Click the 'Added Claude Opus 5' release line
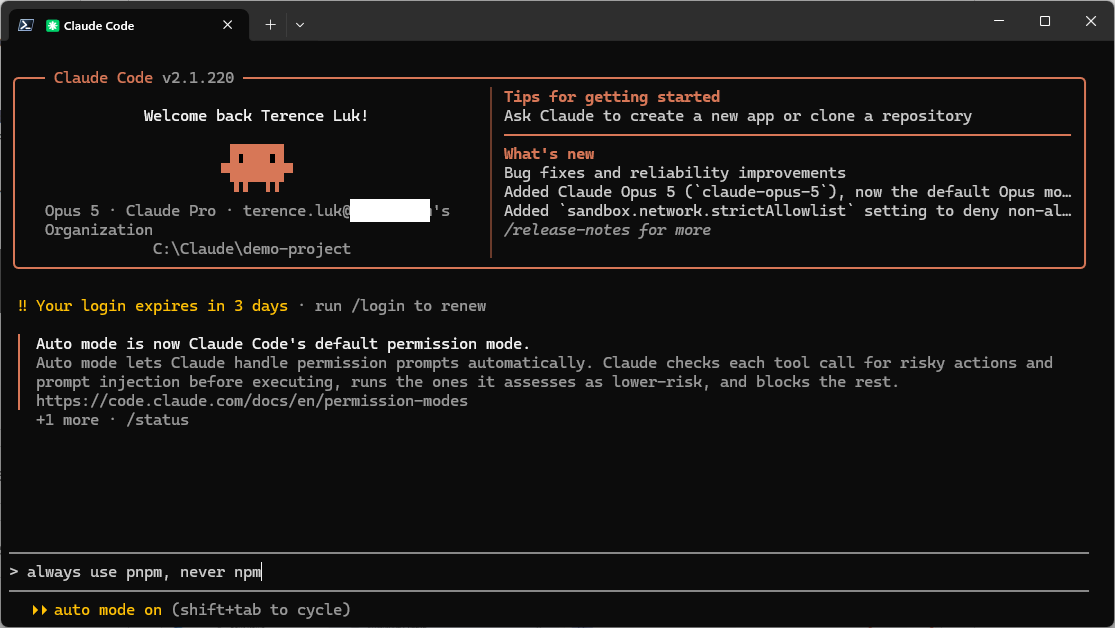The image size is (1115, 628). (787, 192)
